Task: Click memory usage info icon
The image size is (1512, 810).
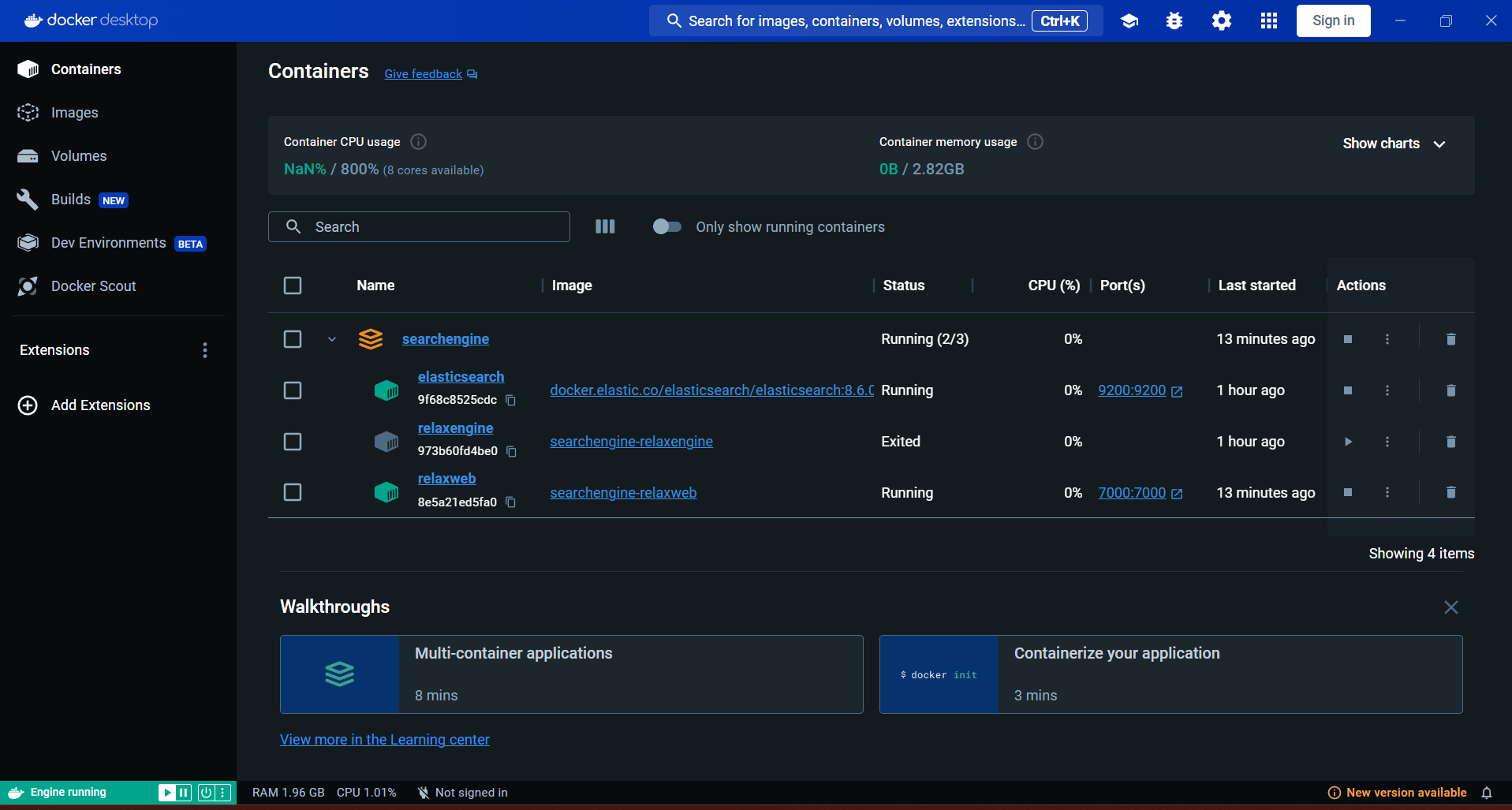Action: [1036, 142]
